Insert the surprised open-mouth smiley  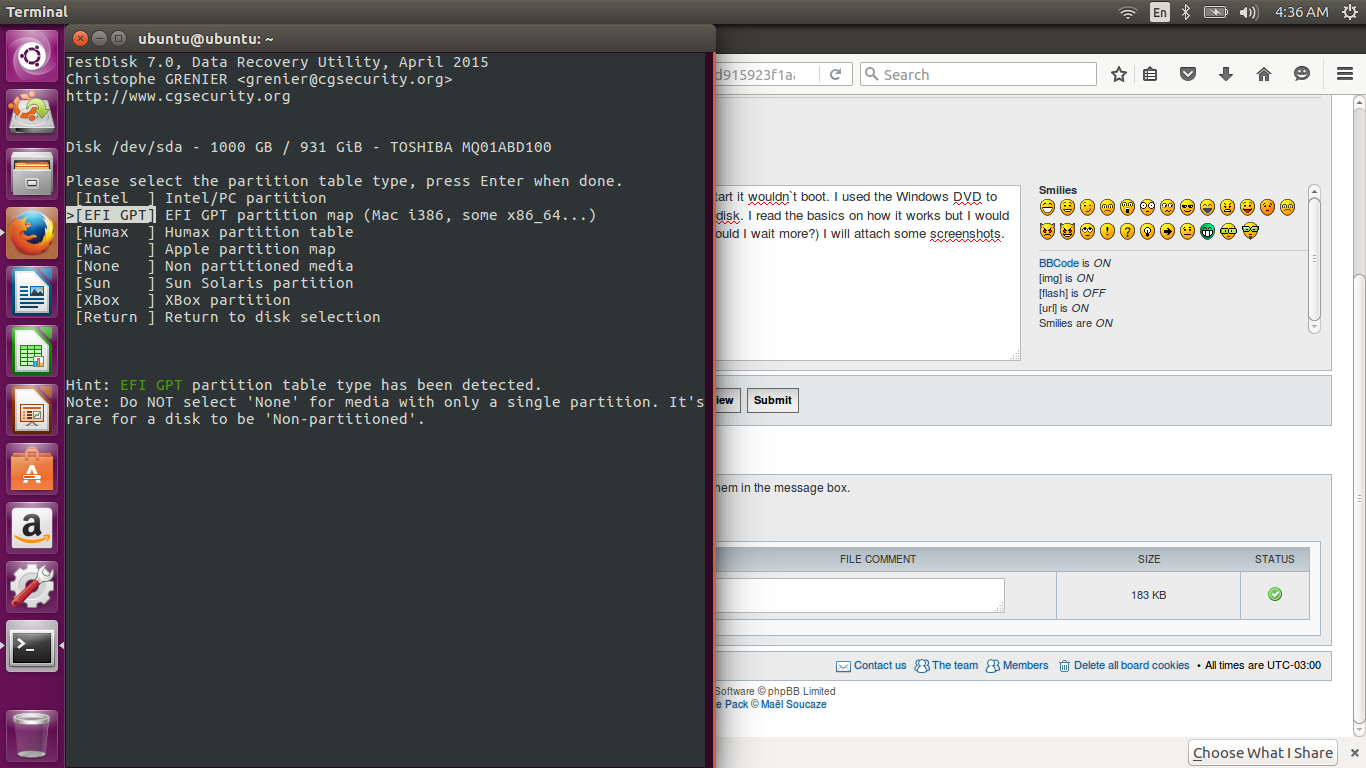[1127, 207]
